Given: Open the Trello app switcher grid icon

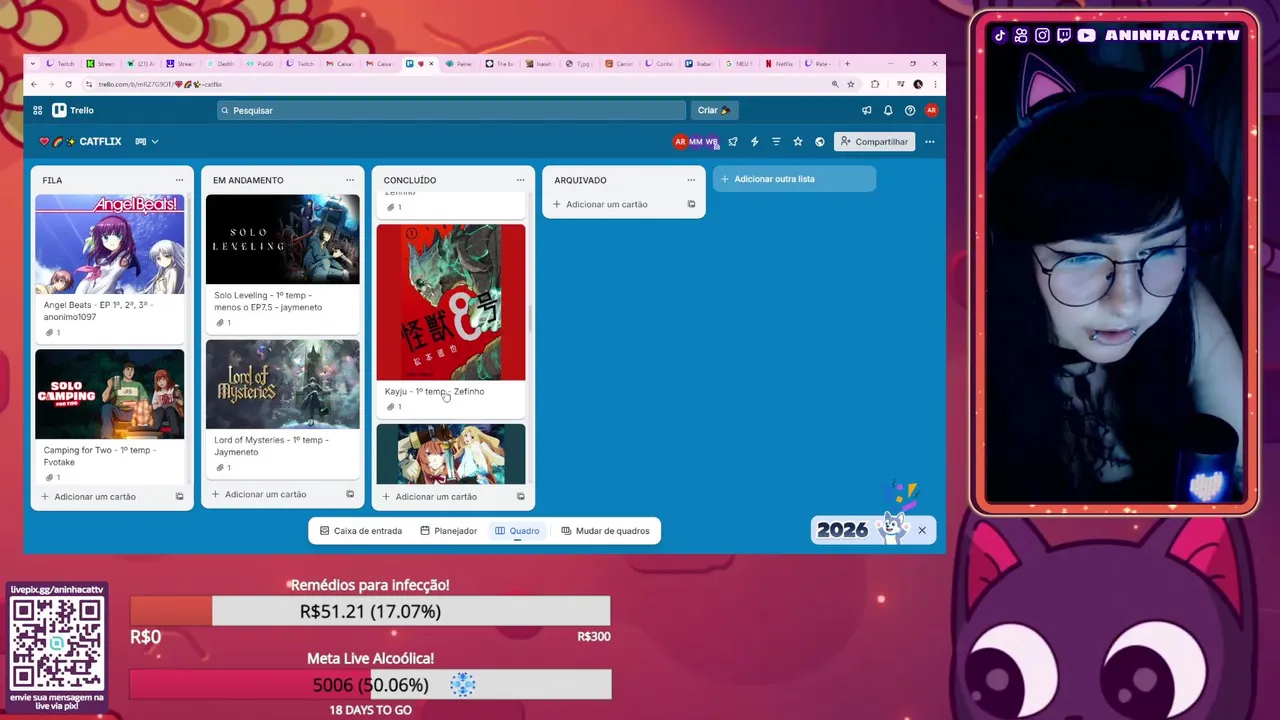Looking at the screenshot, I should [37, 110].
